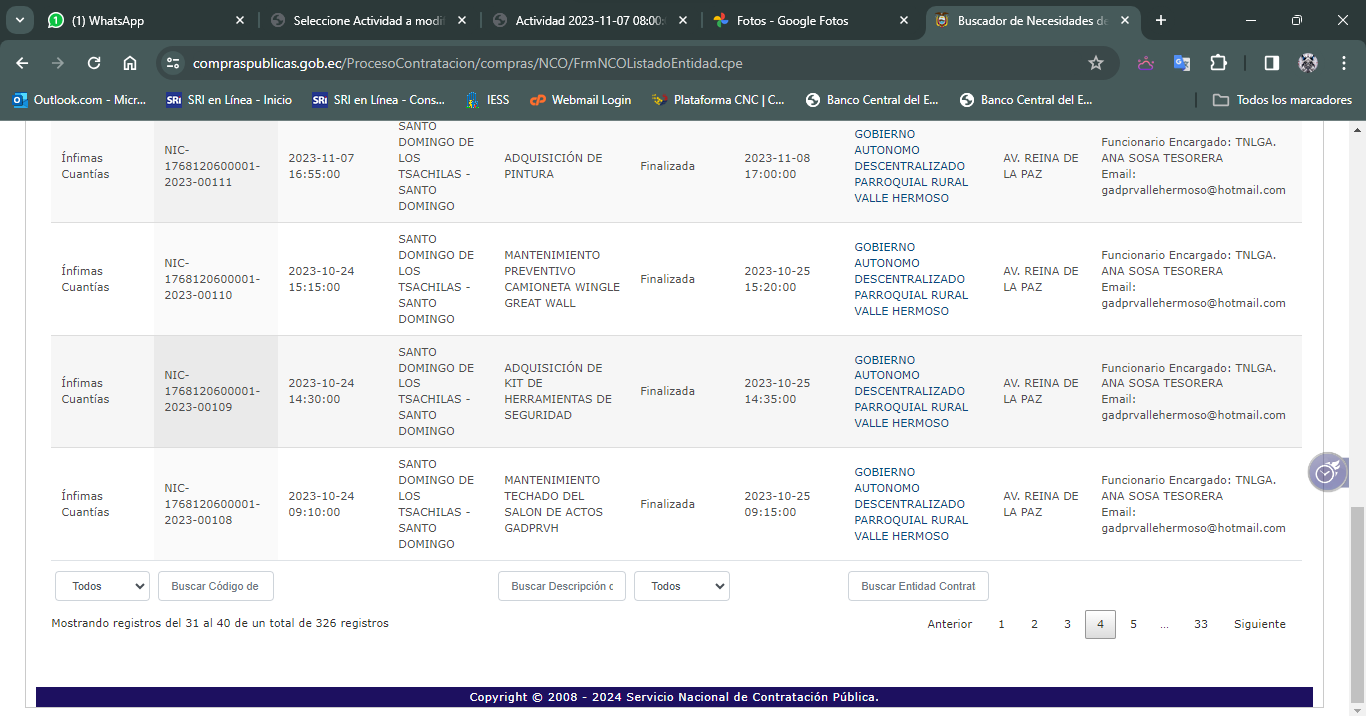
Task: Open the IESS bookmark
Action: pyautogui.click(x=487, y=100)
